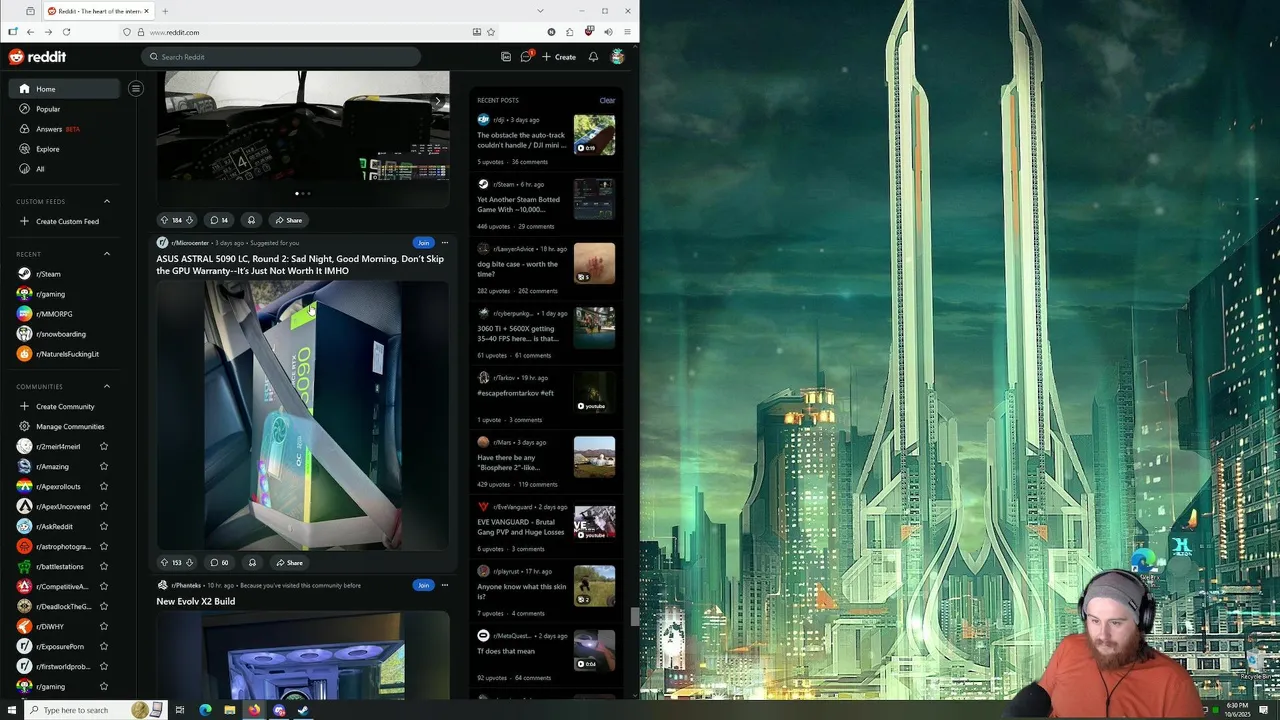Open the Firefox list all tabs dropdown
Viewport: 1280px width, 720px height.
point(540,11)
